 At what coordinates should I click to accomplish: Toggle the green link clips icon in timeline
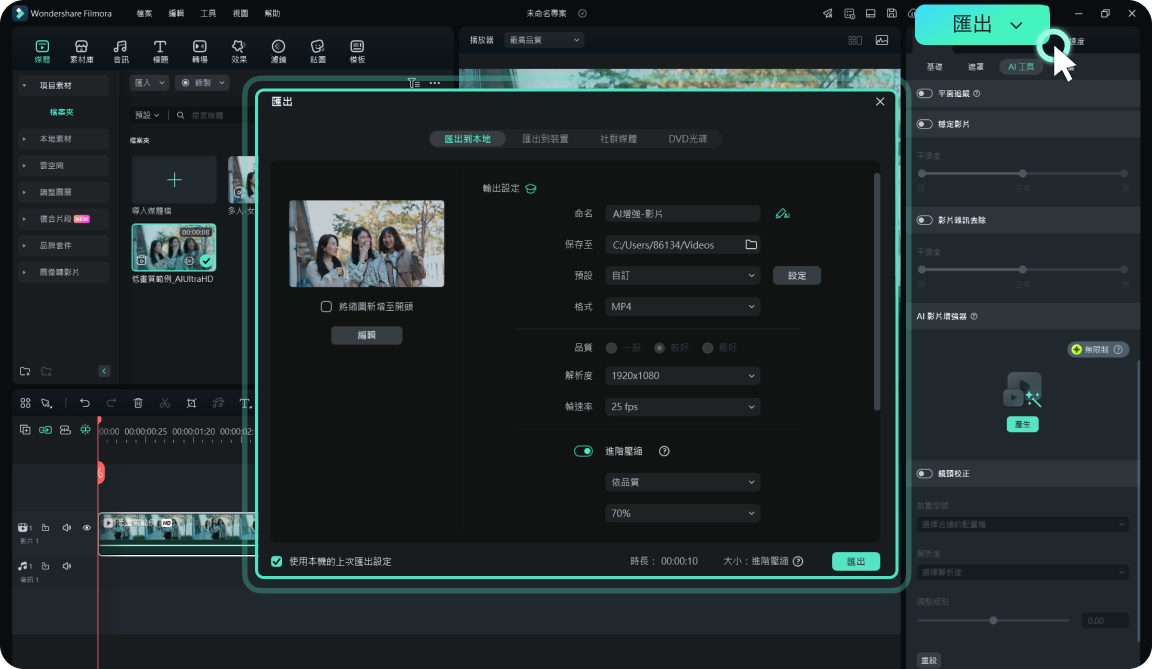point(45,430)
